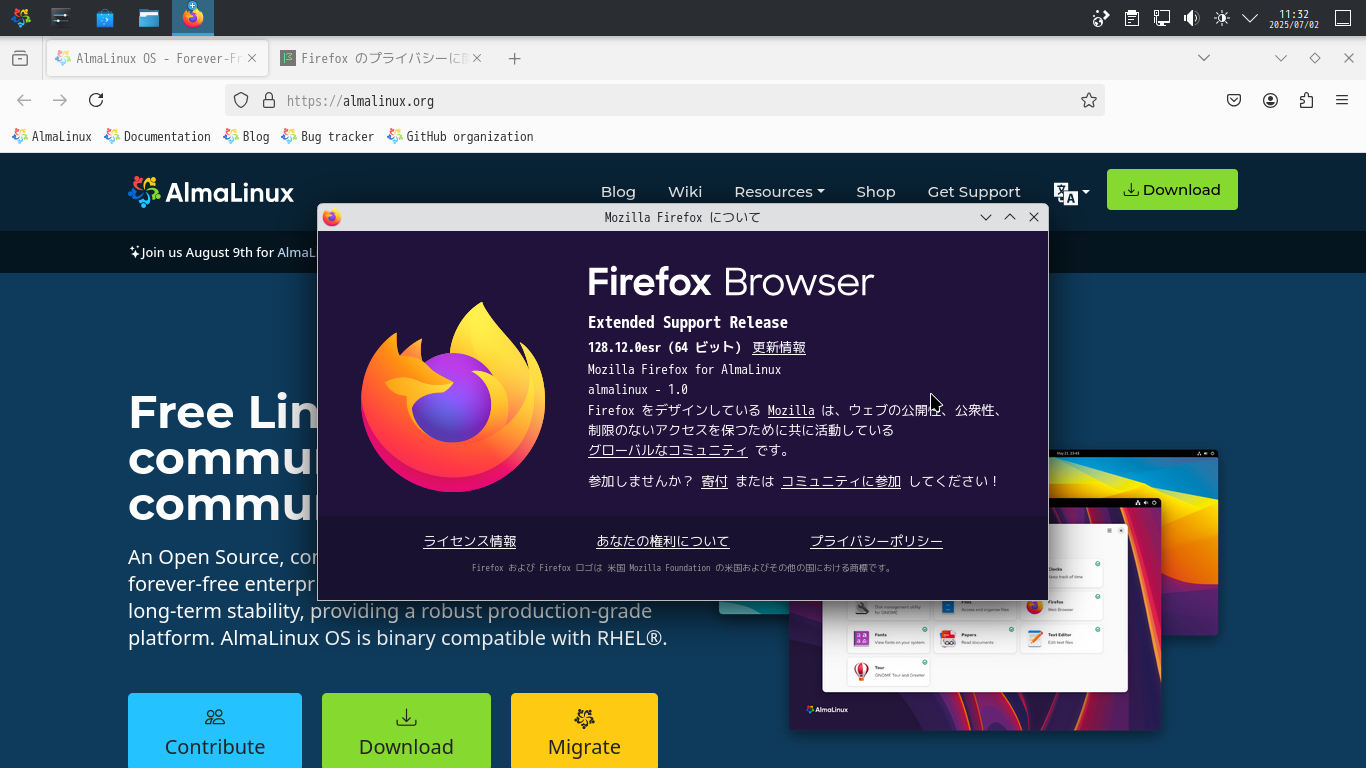Open the Firefox account menu
The image size is (1366, 768).
click(x=1270, y=100)
